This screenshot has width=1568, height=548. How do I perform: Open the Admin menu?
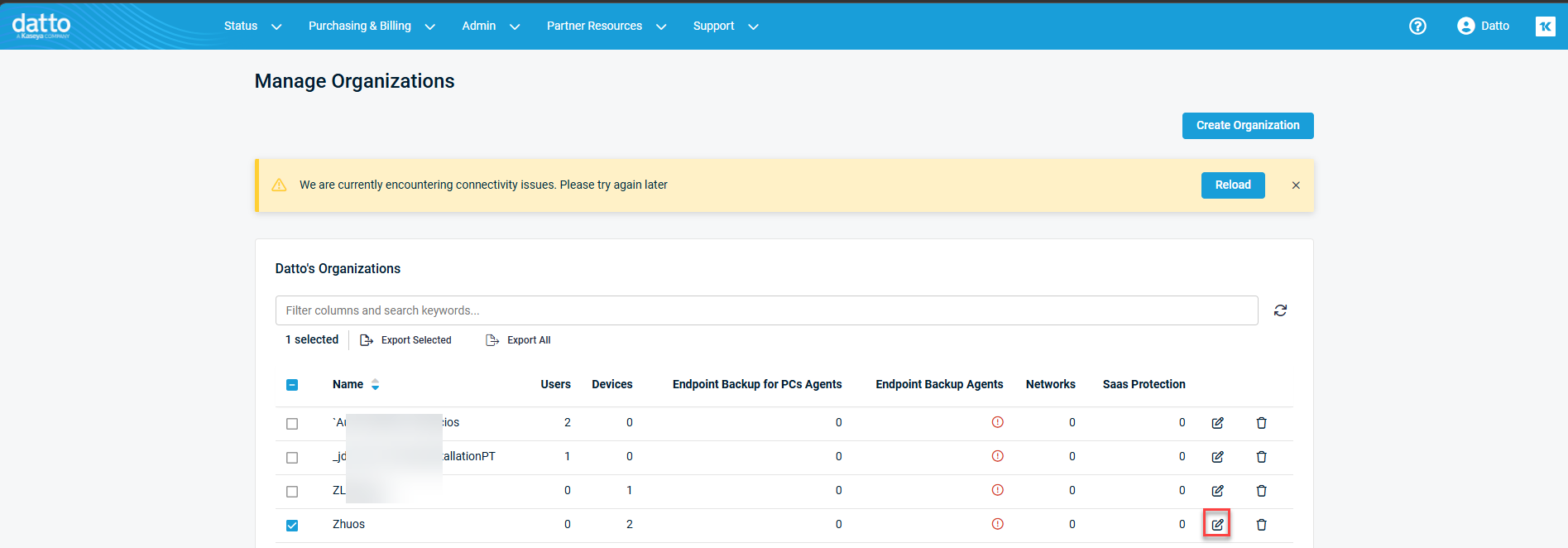coord(490,26)
